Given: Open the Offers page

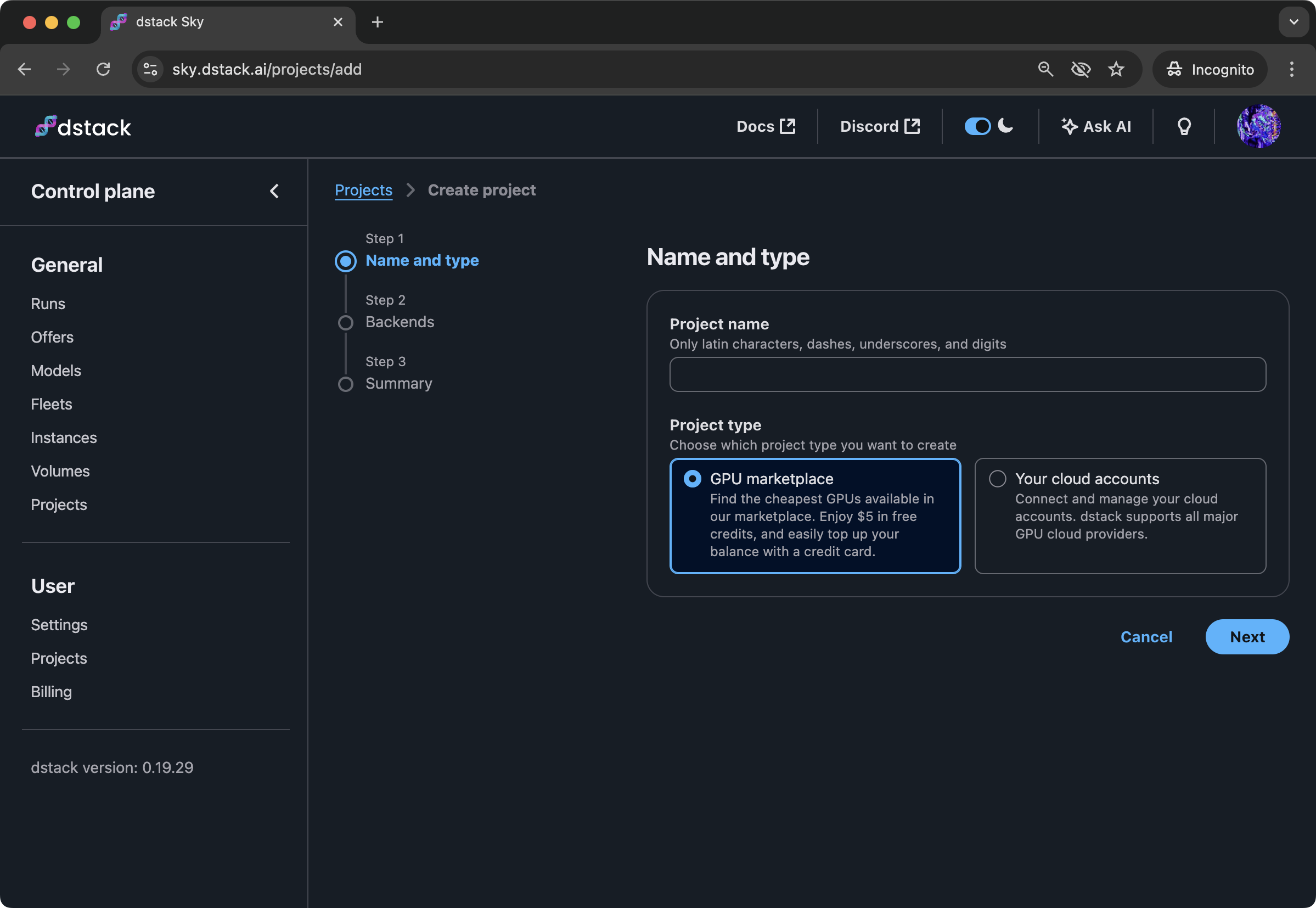Looking at the screenshot, I should point(52,338).
